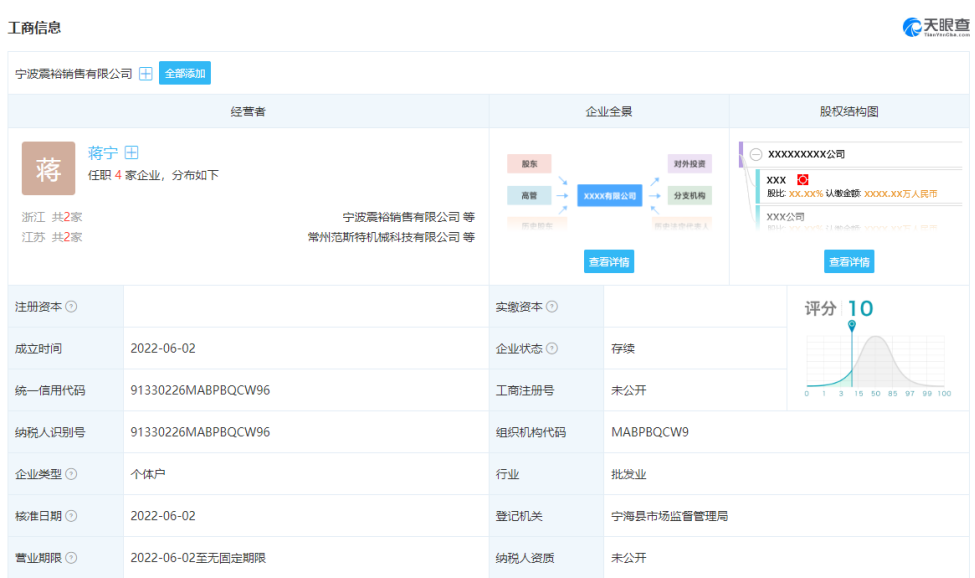The height and width of the screenshot is (578, 975).
Task: Click the help icon beside 企业状态
Action: tap(552, 349)
